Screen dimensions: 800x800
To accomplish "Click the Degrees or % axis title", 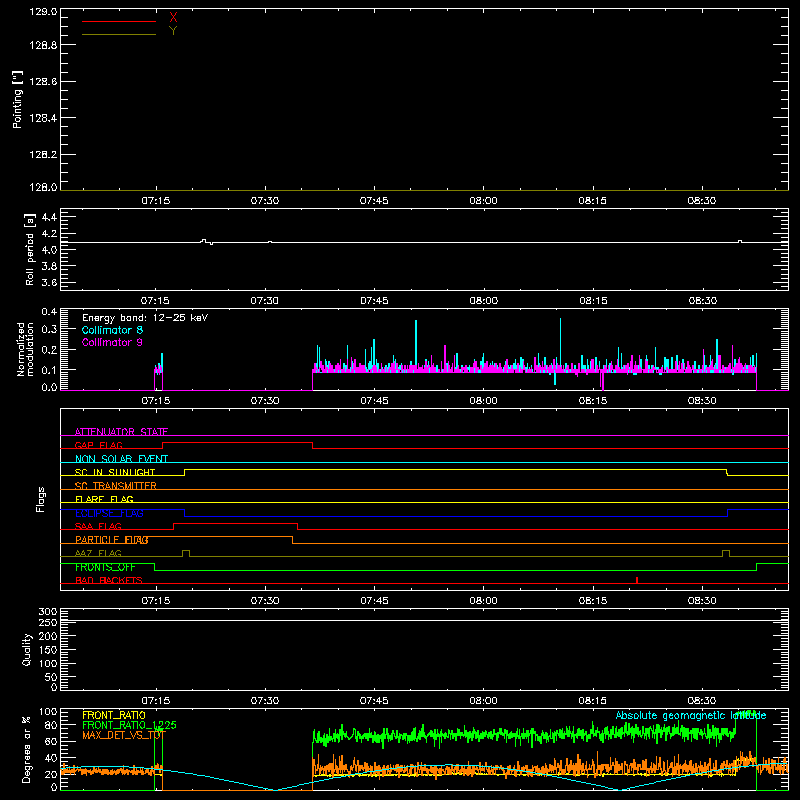I will click(27, 749).
